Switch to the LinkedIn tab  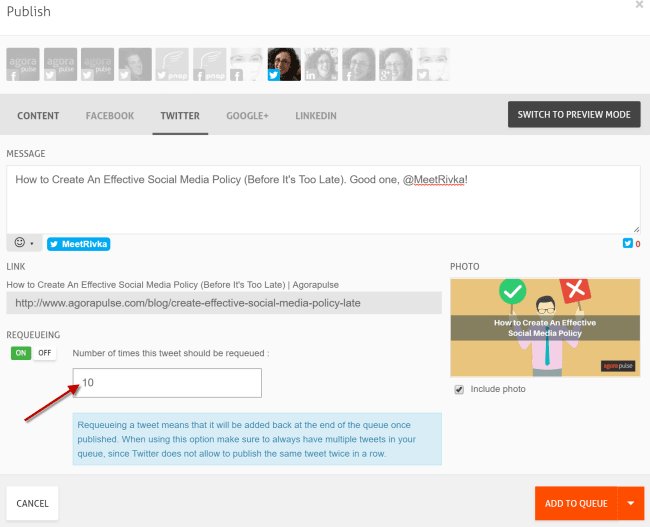coord(316,116)
